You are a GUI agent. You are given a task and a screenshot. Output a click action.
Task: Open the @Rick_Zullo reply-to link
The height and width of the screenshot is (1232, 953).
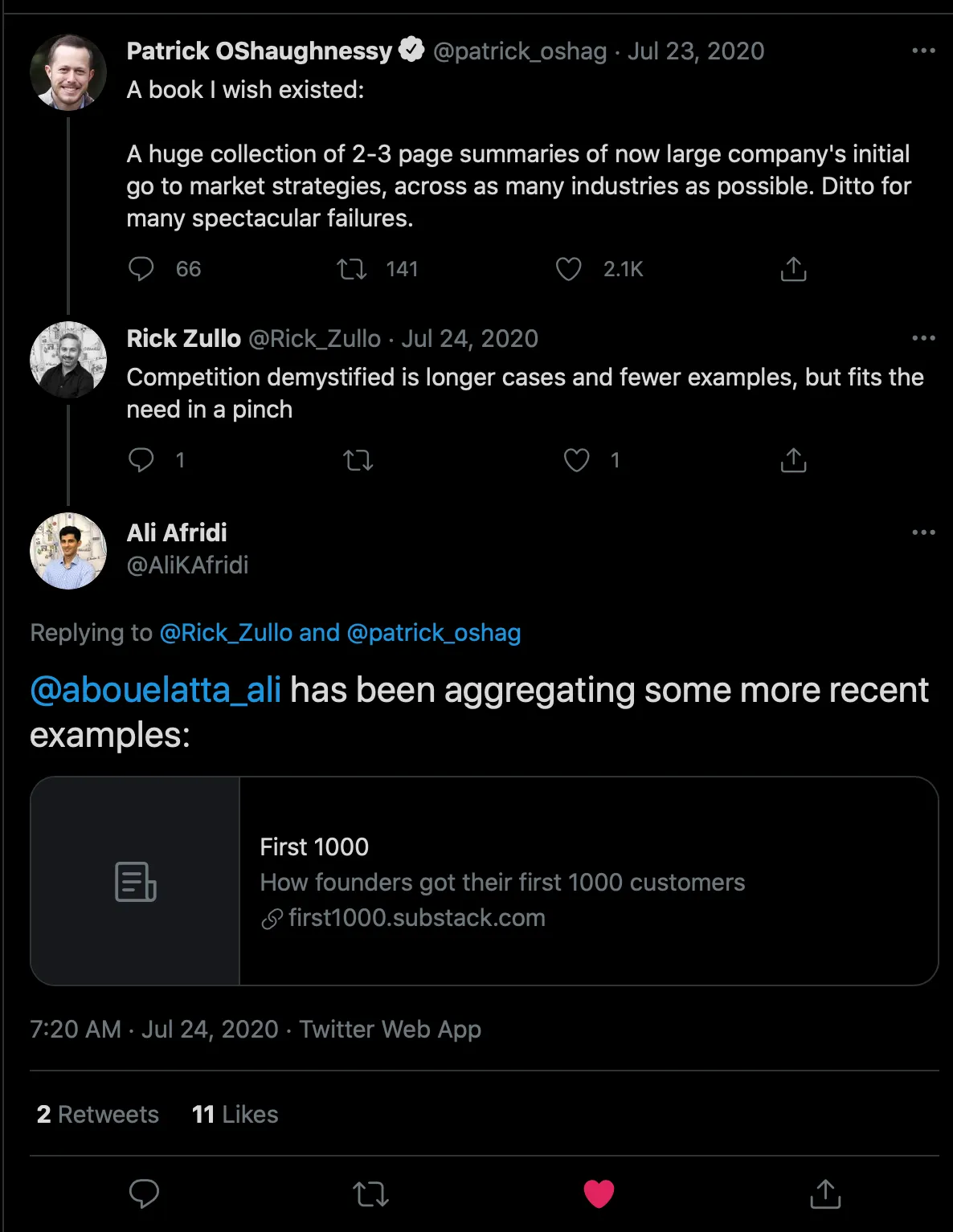226,633
